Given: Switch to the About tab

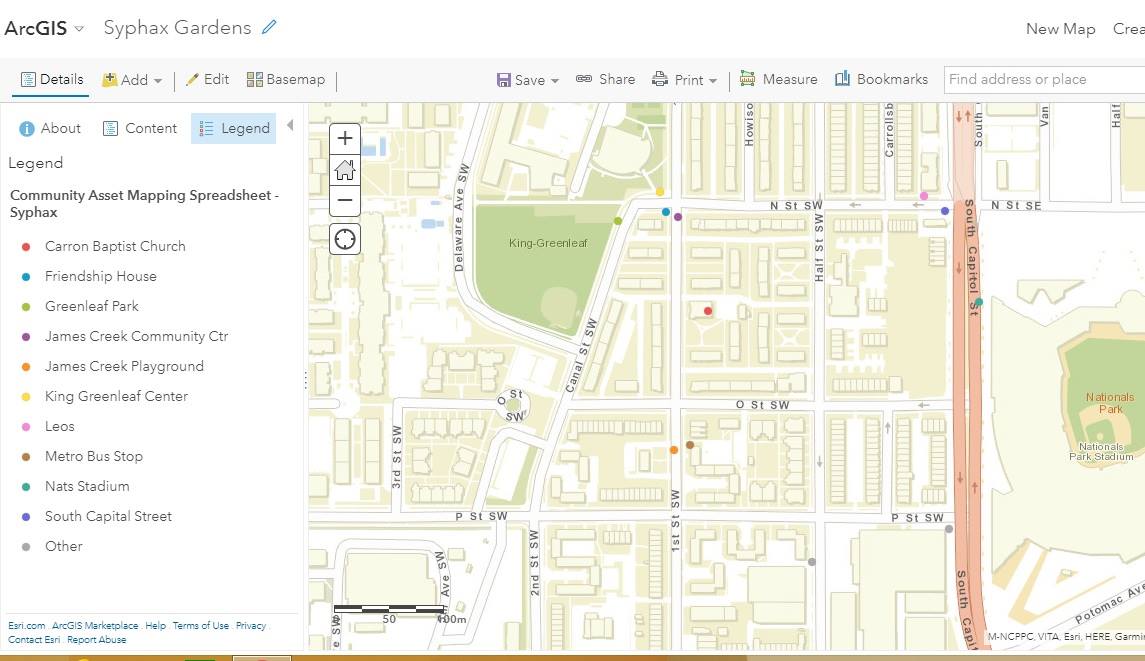Looking at the screenshot, I should pos(50,129).
